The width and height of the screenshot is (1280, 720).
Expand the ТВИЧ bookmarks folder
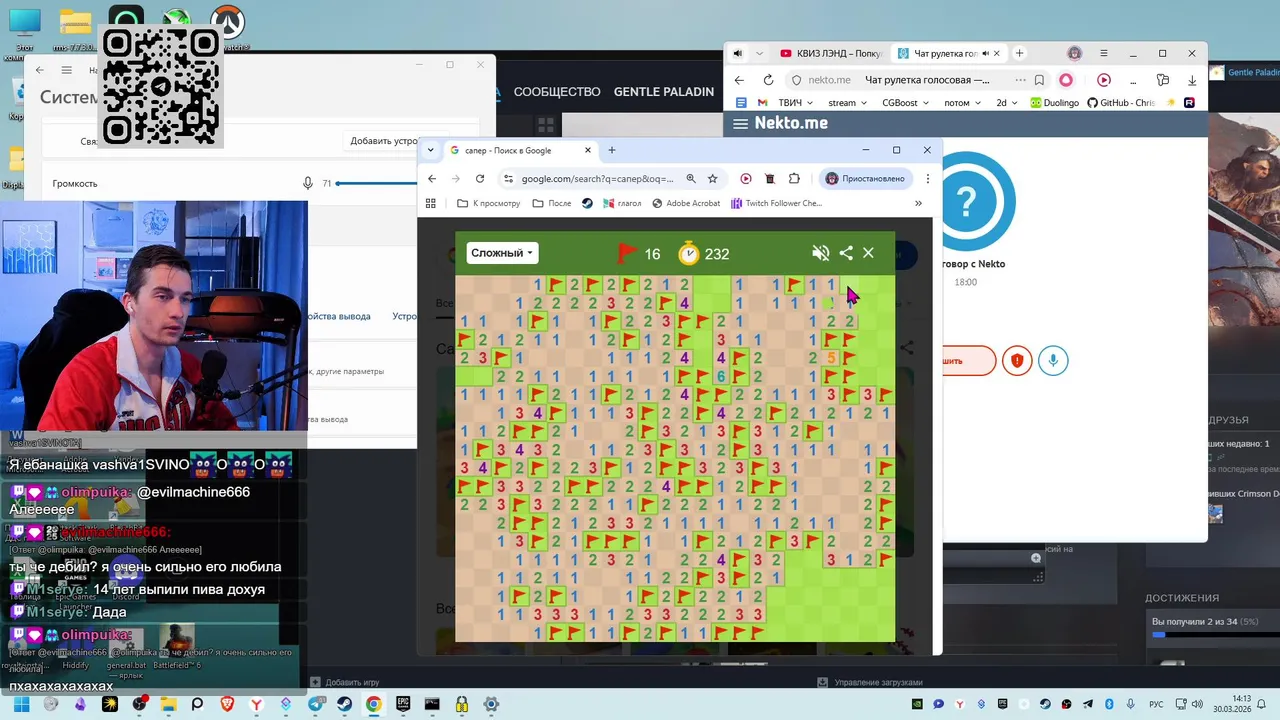coord(796,102)
